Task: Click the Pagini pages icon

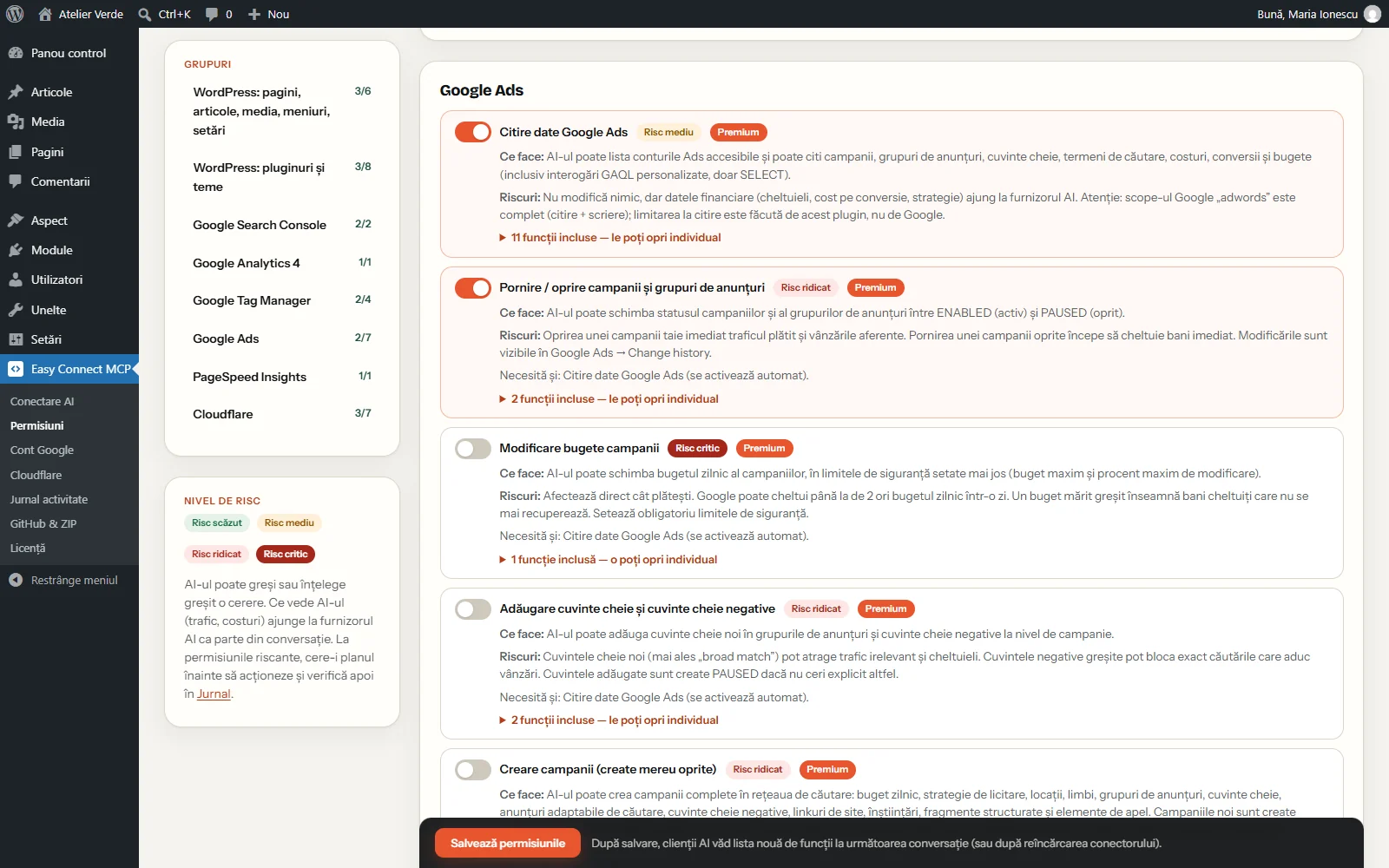Action: 16,152
